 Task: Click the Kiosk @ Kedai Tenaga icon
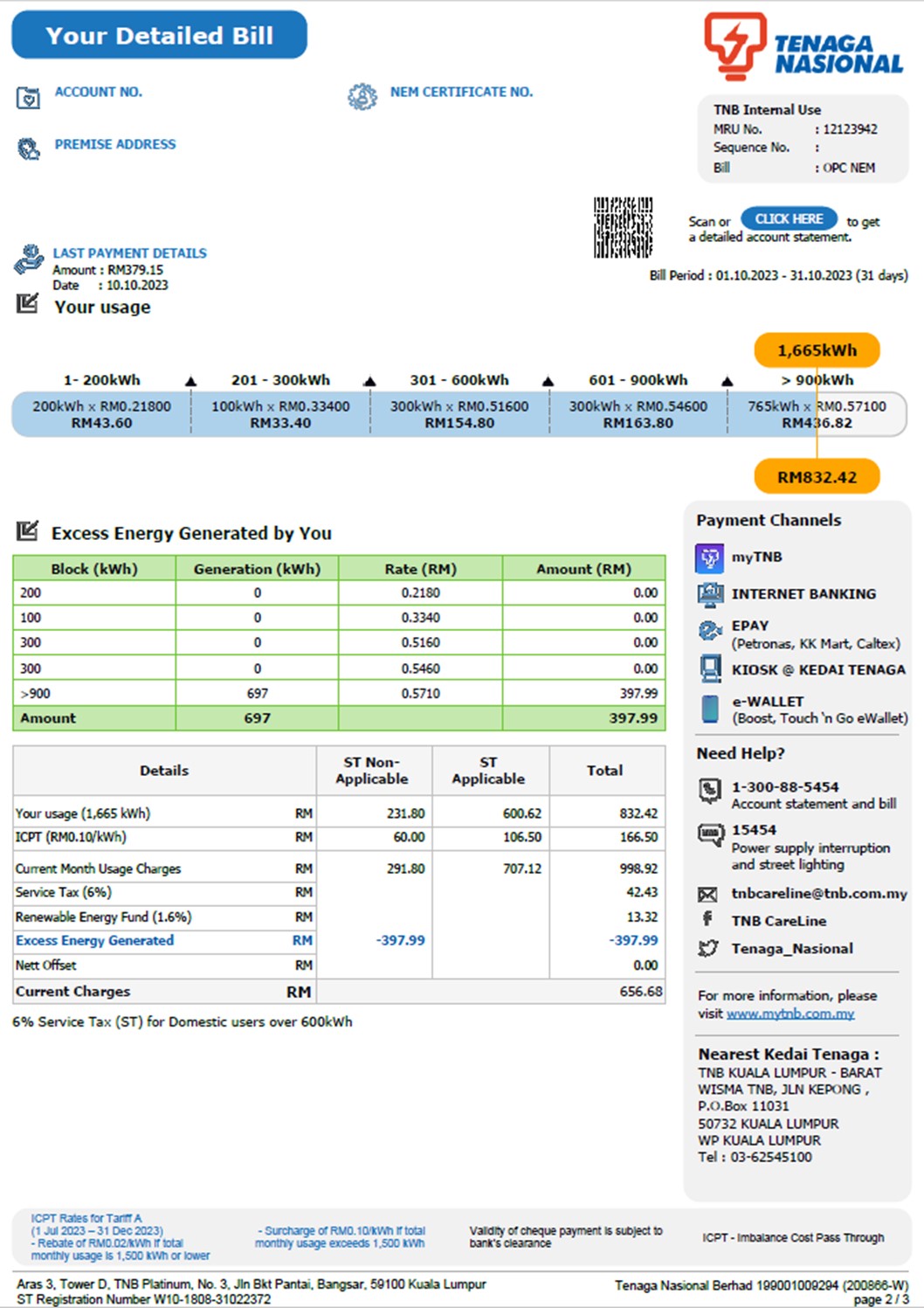[709, 669]
